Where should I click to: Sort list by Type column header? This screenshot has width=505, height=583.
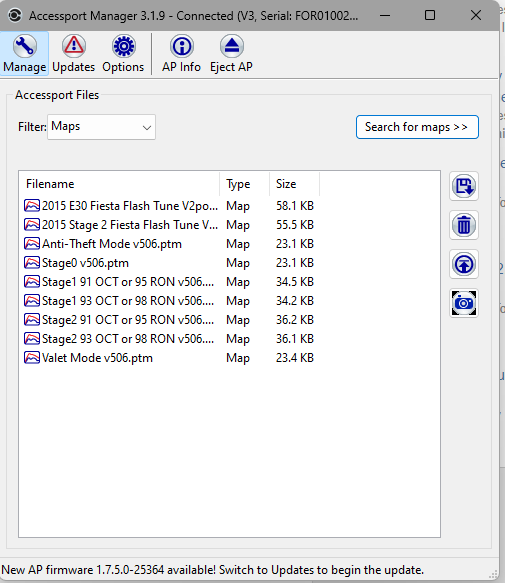[x=245, y=184]
